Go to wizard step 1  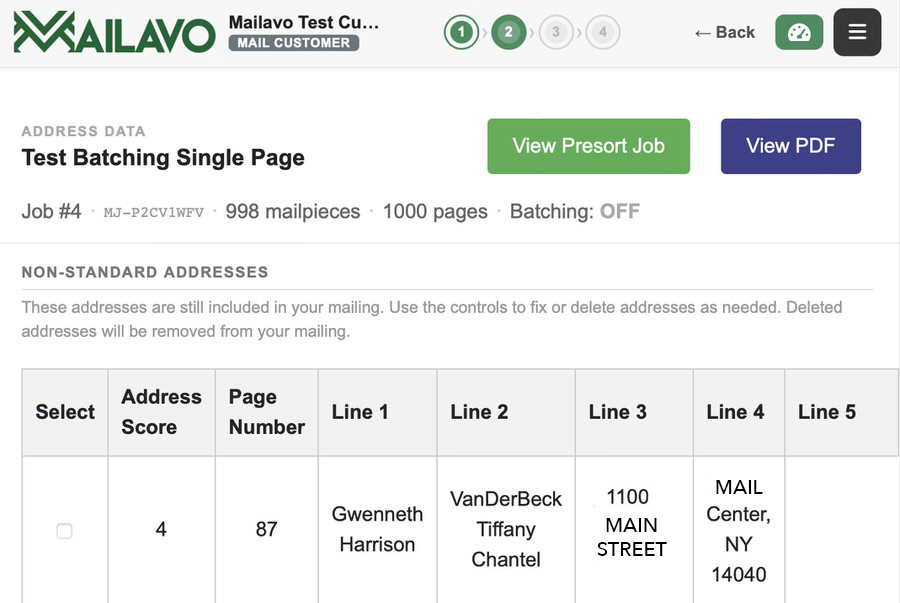tap(461, 32)
